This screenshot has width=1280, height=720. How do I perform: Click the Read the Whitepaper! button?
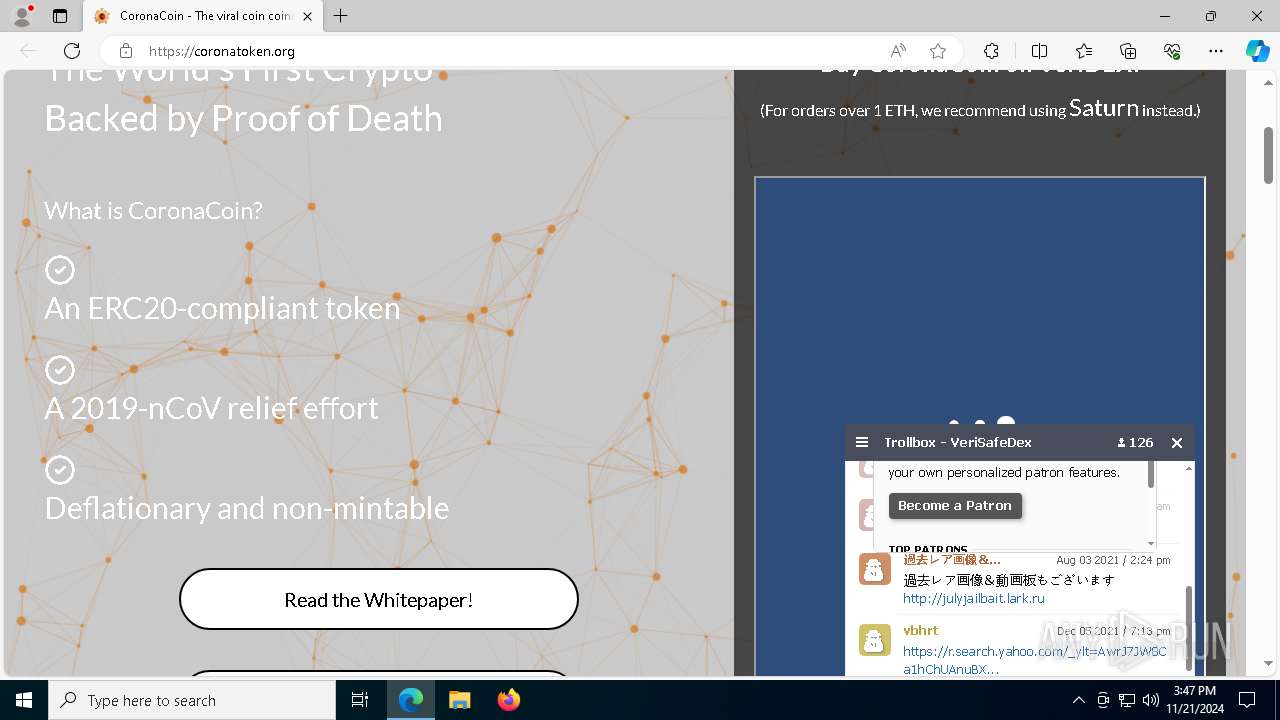point(379,599)
